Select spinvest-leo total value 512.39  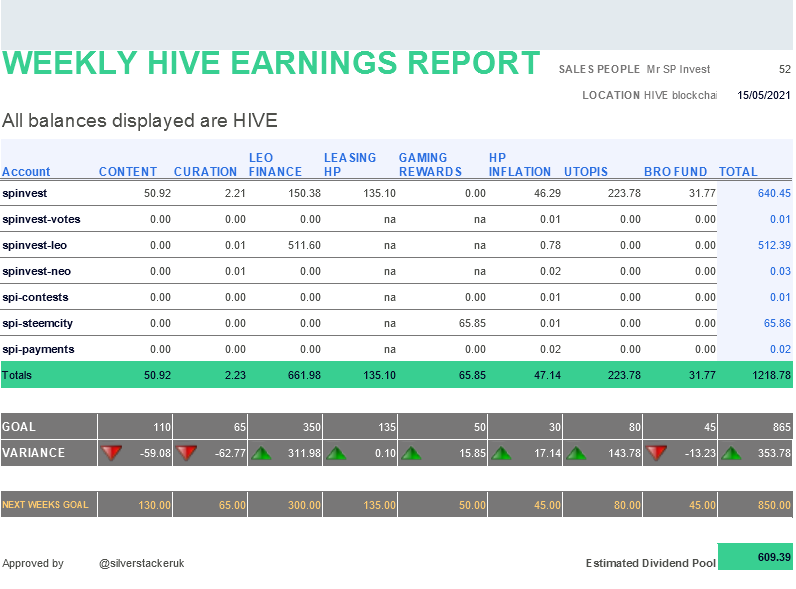click(x=774, y=245)
